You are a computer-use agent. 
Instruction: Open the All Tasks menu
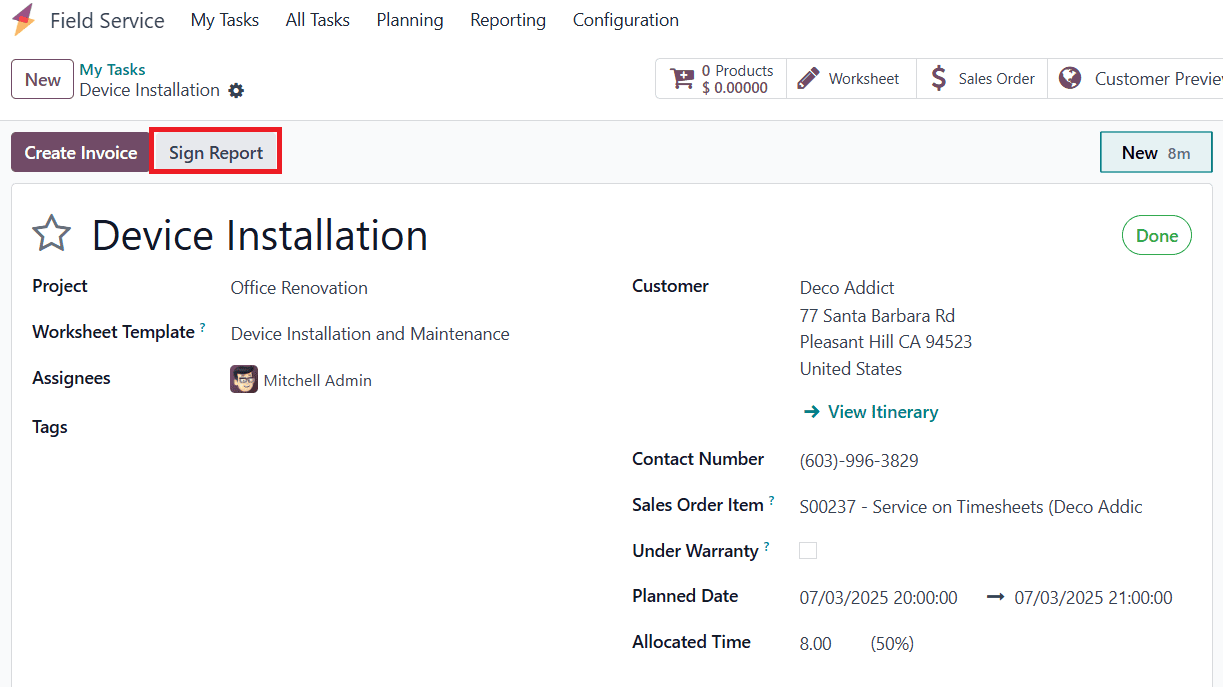318,20
